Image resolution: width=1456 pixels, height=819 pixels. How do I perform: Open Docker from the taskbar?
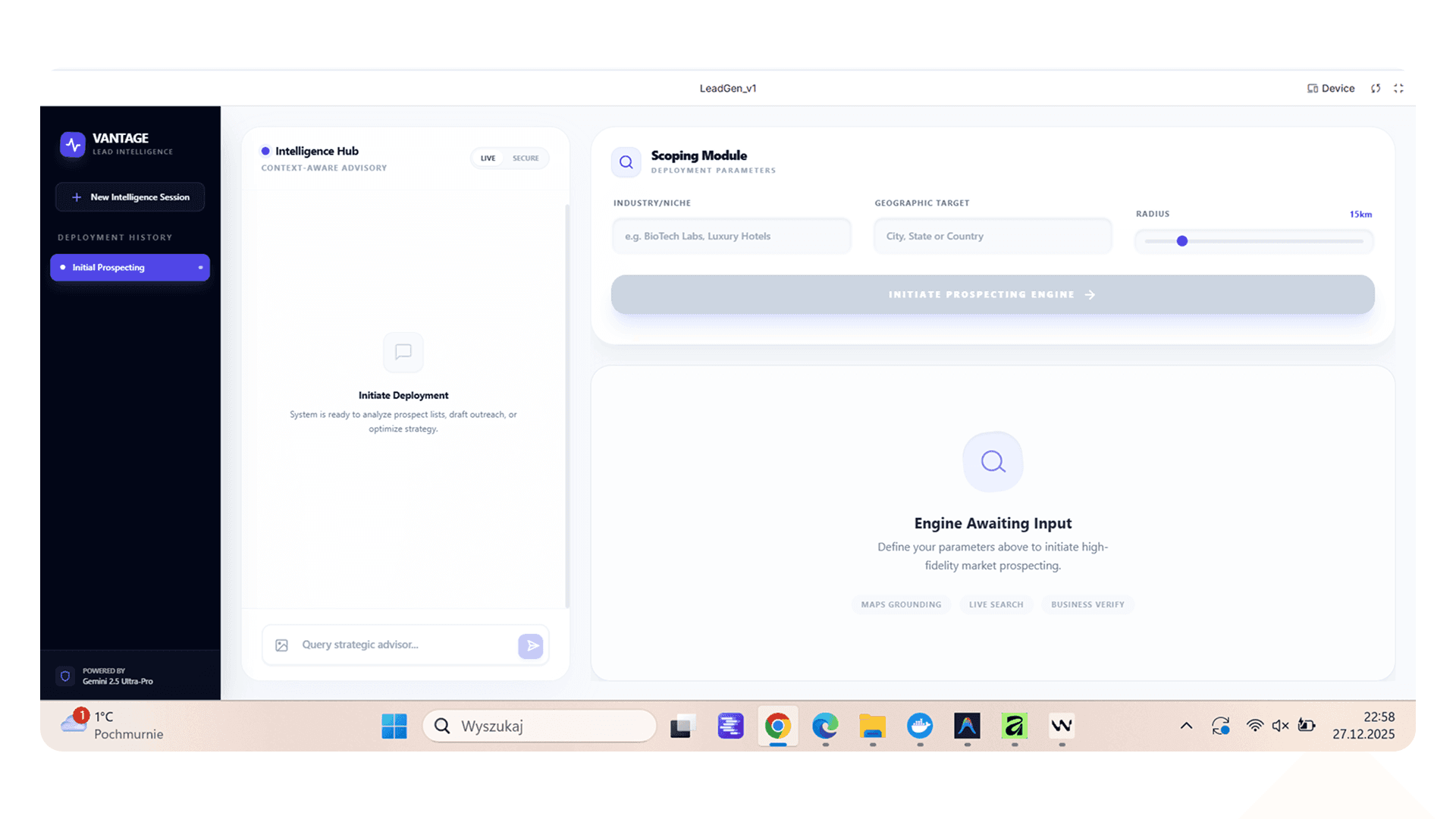click(x=920, y=726)
